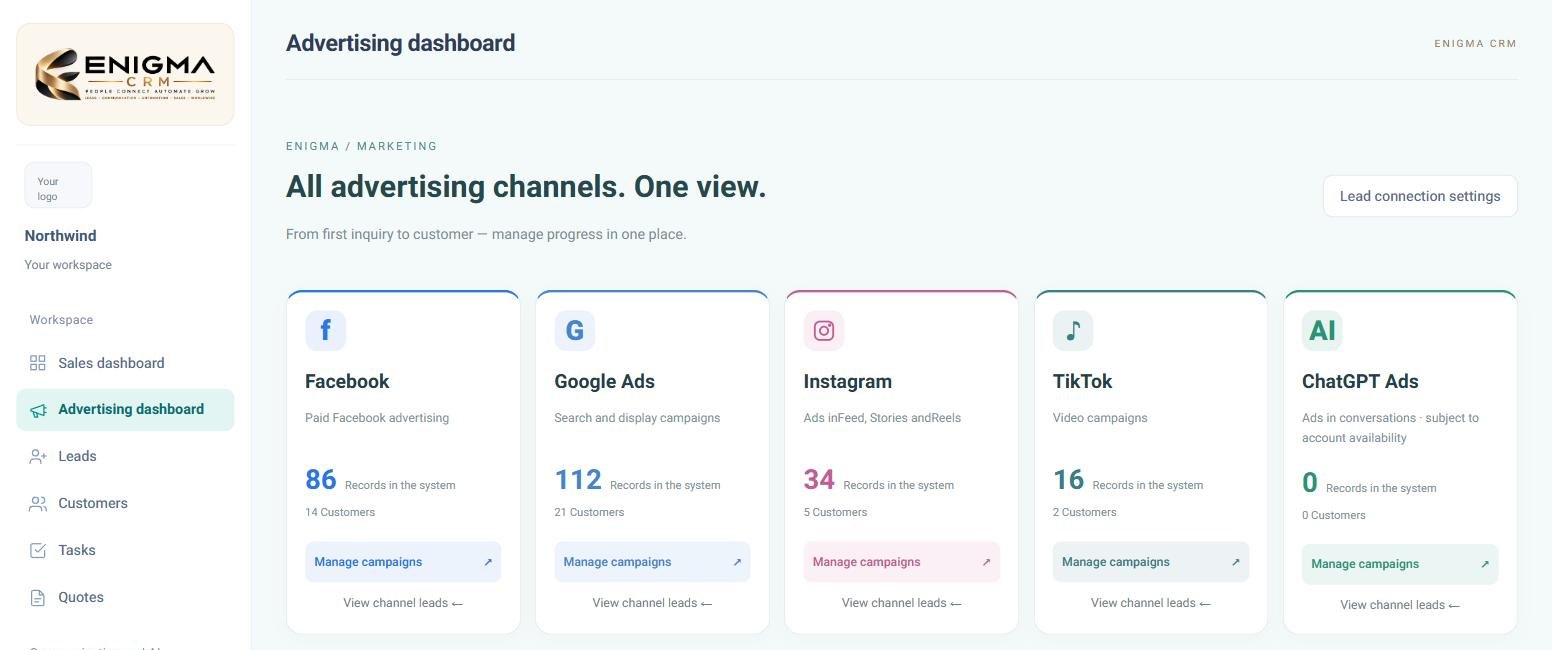The image size is (1552, 650).
Task: Open Lead connection settings
Action: tap(1420, 196)
